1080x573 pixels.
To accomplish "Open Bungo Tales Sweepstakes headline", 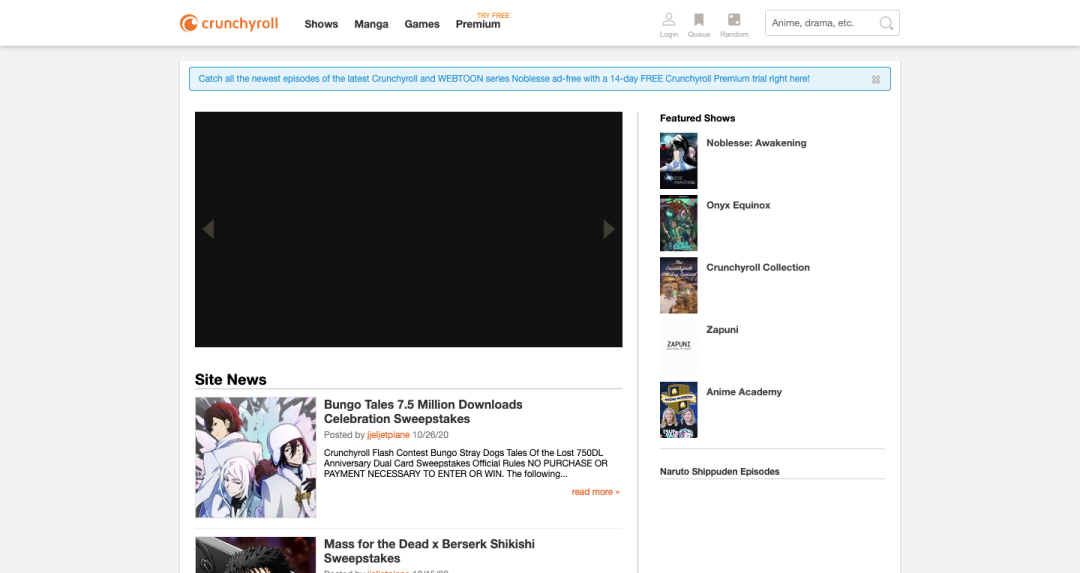I will [x=423, y=412].
